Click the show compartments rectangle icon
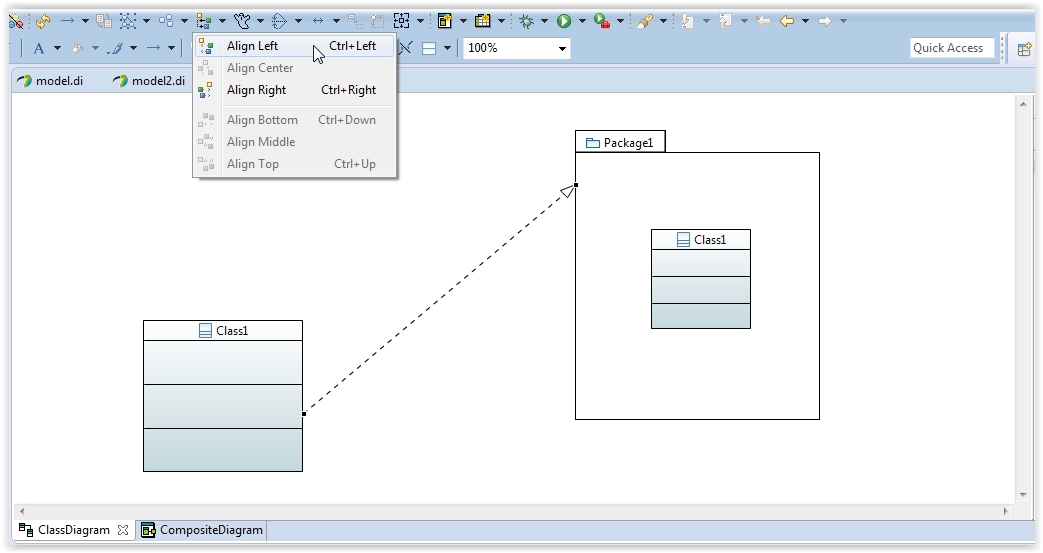Image resolution: width=1043 pixels, height=553 pixels. coord(429,48)
